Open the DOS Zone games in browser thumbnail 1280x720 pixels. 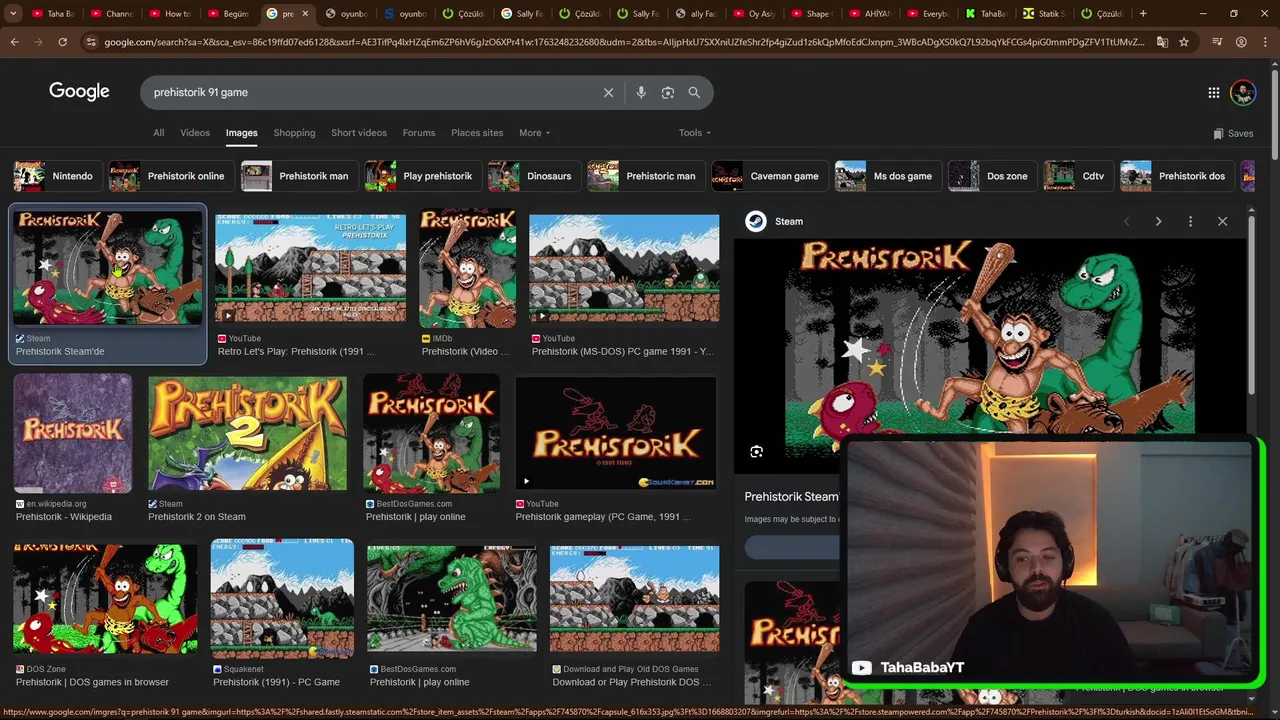click(105, 598)
